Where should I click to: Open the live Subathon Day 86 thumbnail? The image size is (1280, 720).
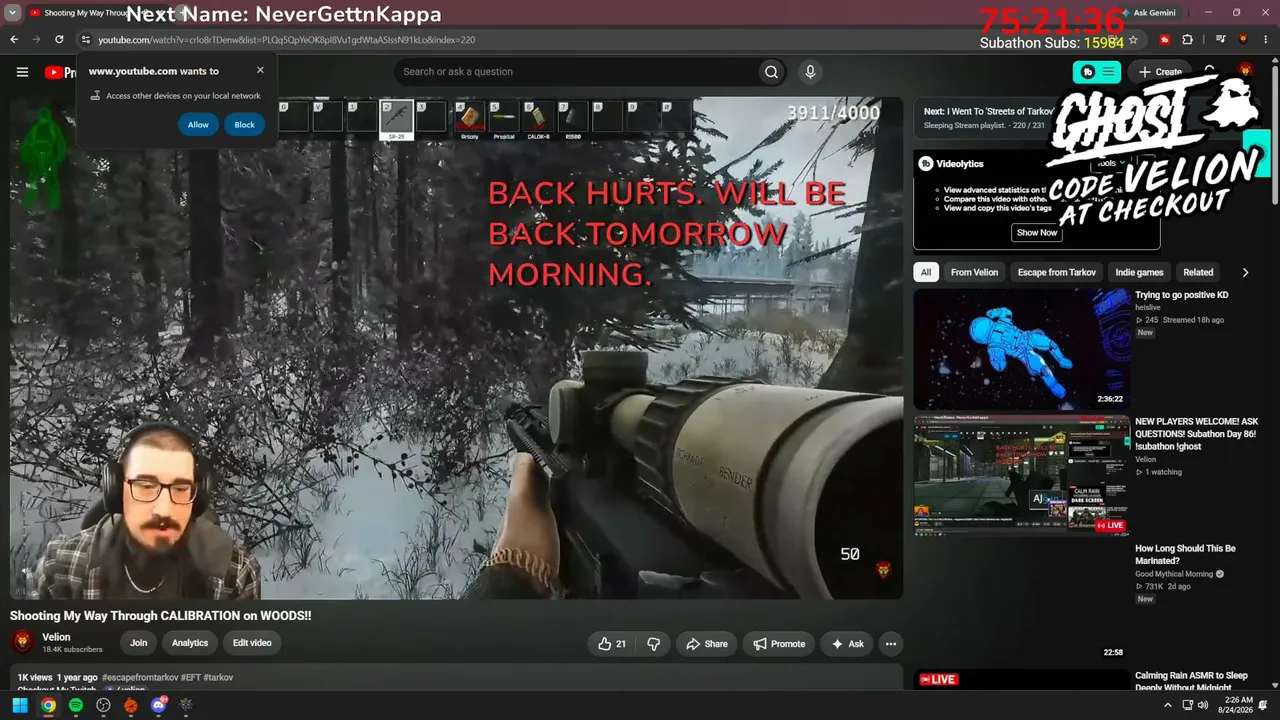pos(1022,476)
